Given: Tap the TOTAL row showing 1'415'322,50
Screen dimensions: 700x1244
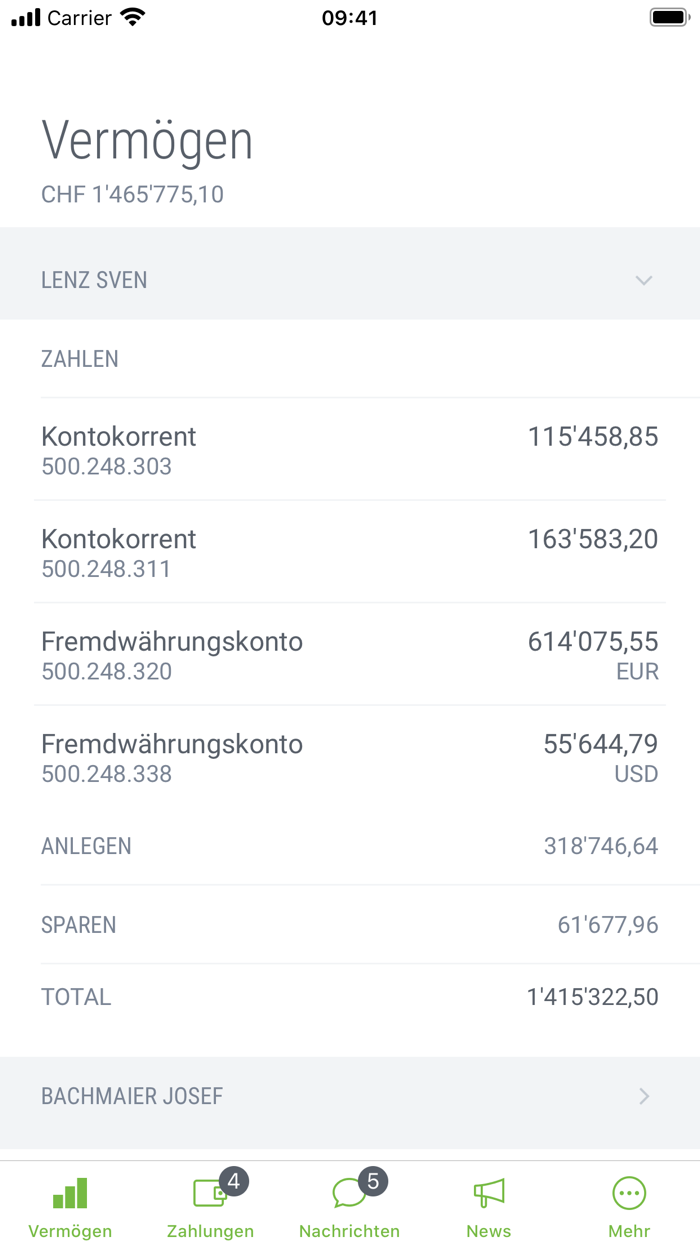Looking at the screenshot, I should coord(350,996).
